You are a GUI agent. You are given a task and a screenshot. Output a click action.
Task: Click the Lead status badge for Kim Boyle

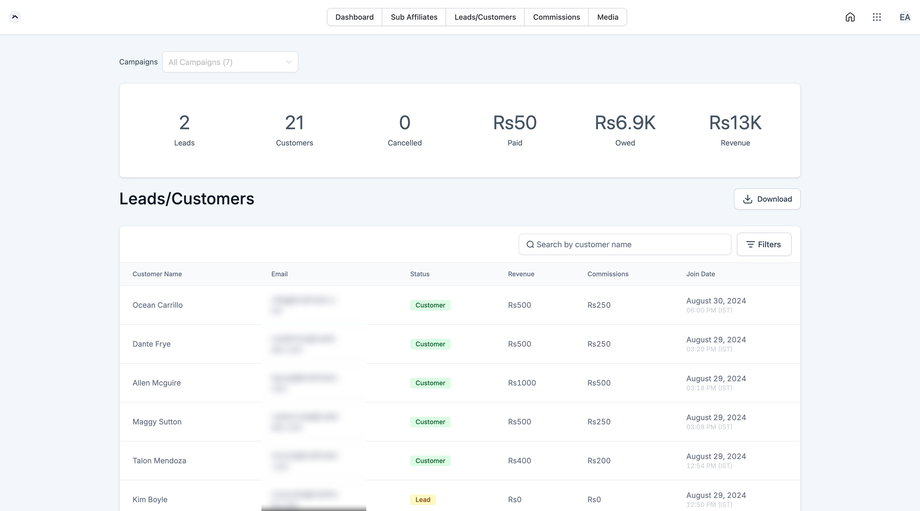423,500
